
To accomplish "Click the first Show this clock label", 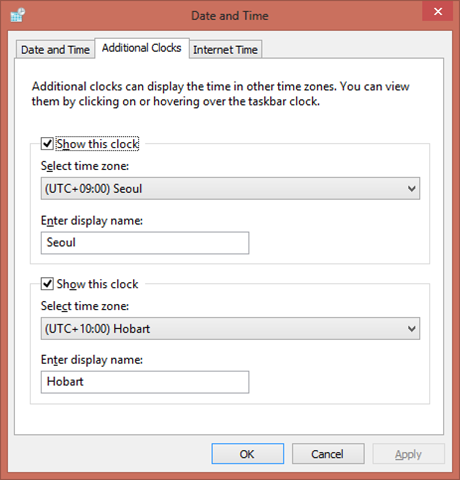I will click(x=97, y=144).
